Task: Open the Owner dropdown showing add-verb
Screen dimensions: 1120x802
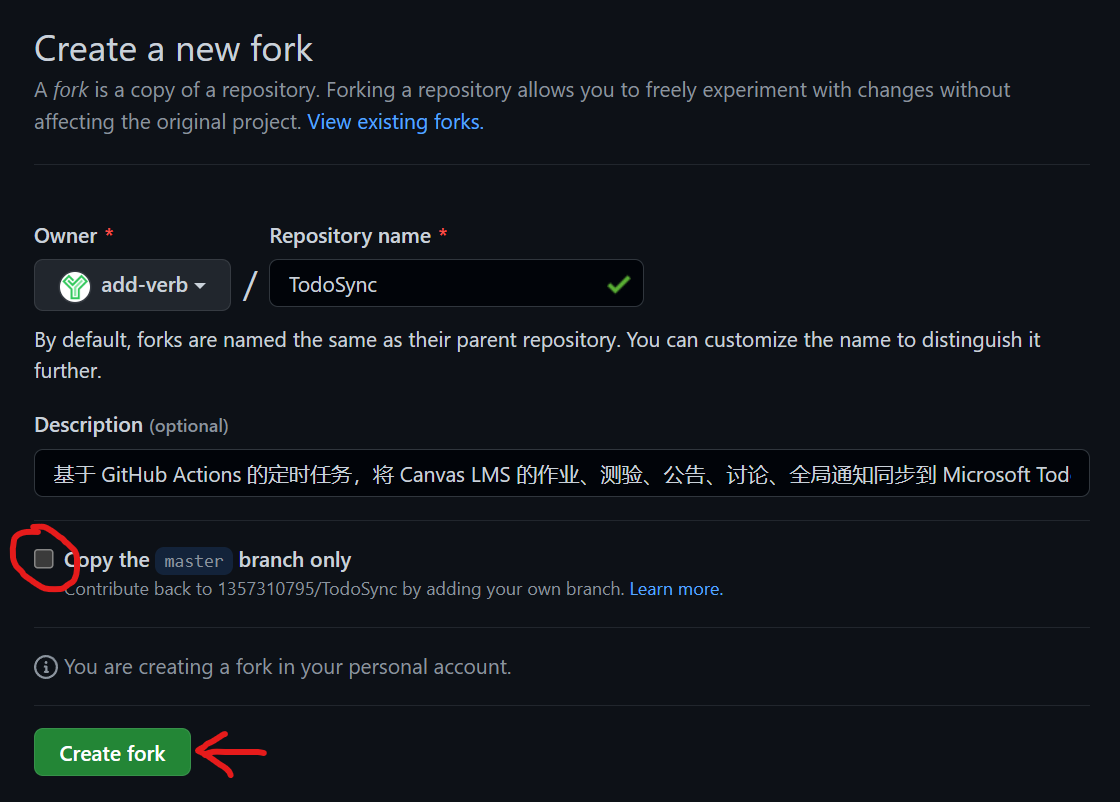Action: pos(132,286)
